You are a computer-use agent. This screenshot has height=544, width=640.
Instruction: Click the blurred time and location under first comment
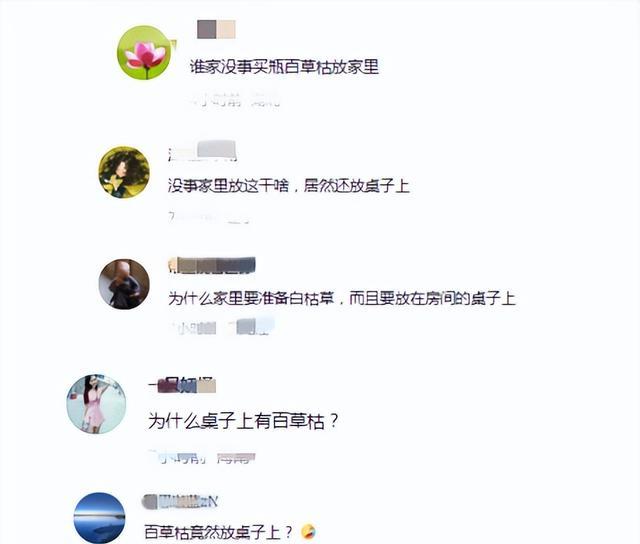(234, 100)
